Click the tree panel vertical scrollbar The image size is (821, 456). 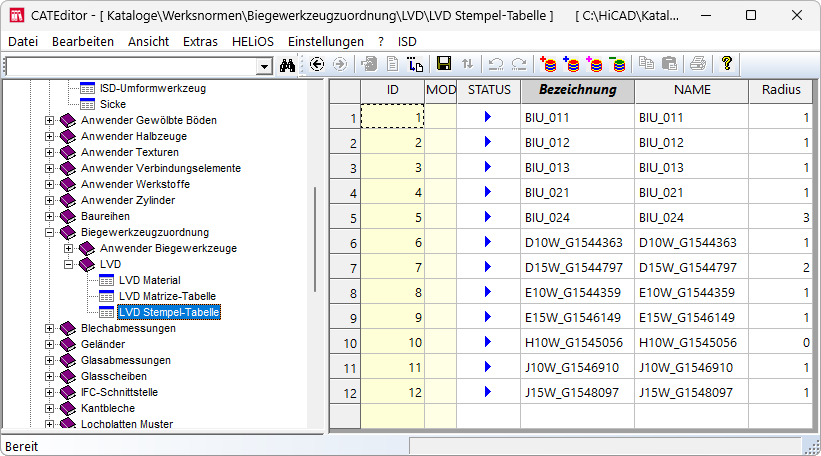[315, 239]
